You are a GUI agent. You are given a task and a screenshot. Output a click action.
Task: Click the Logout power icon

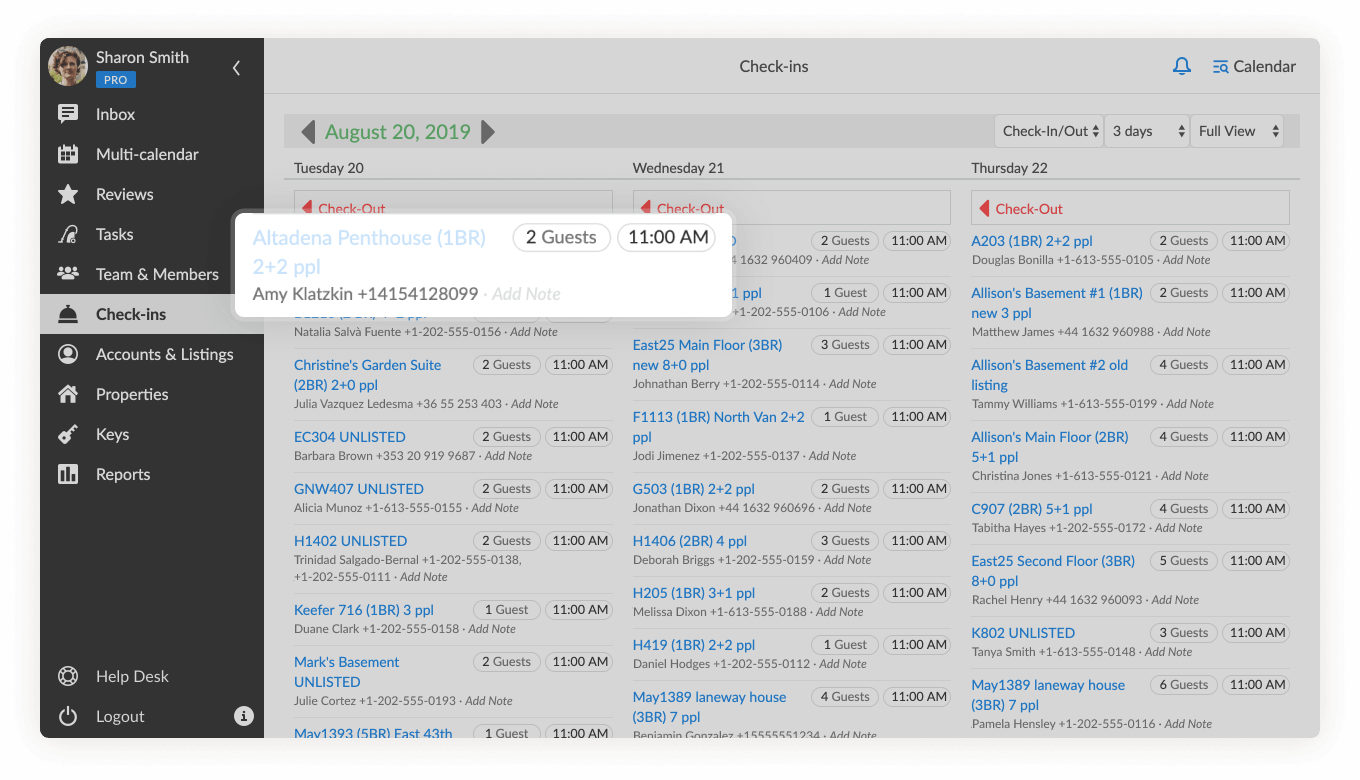68,716
